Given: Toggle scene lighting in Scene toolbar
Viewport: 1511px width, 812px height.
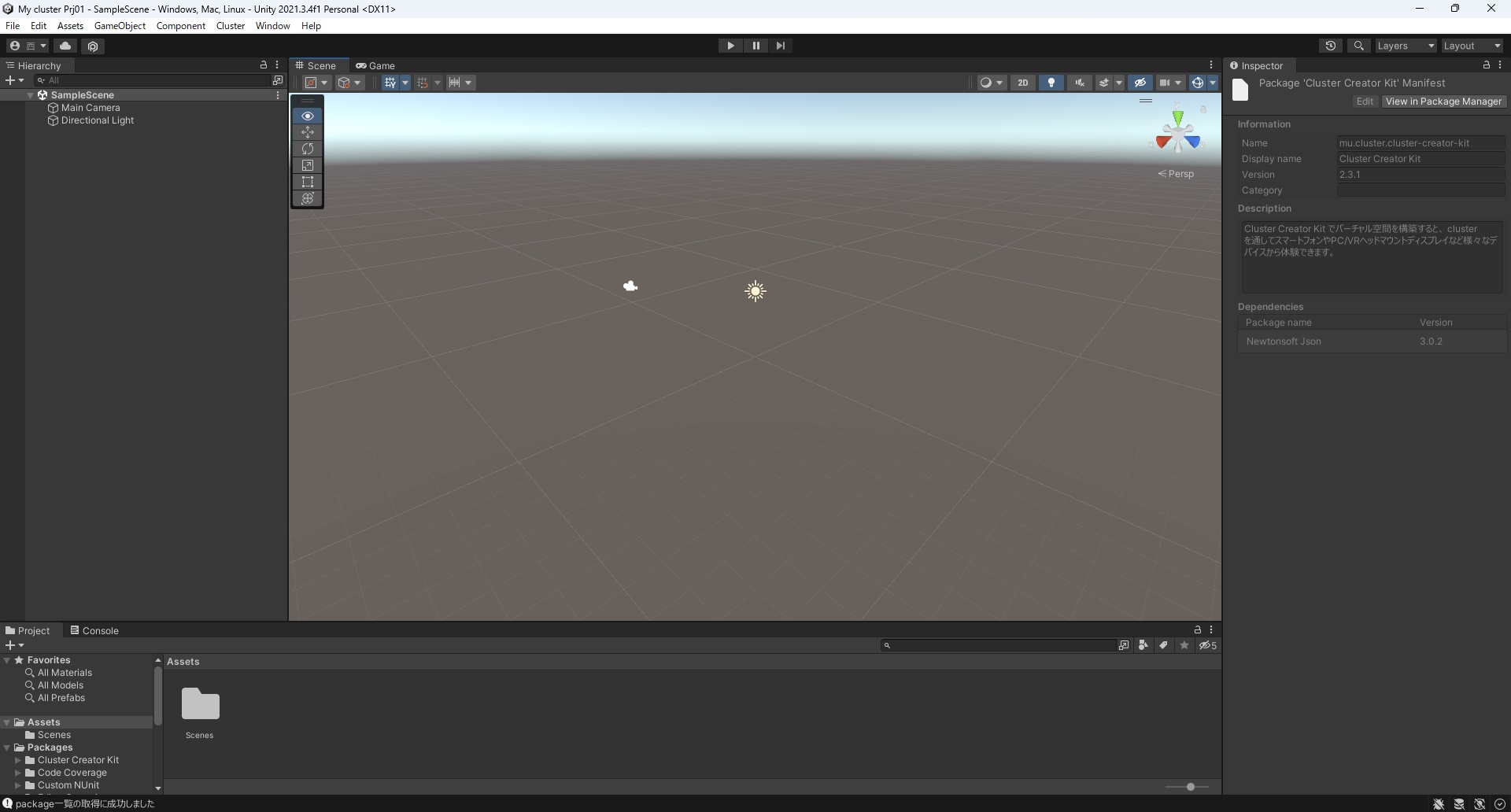Looking at the screenshot, I should (x=1051, y=82).
